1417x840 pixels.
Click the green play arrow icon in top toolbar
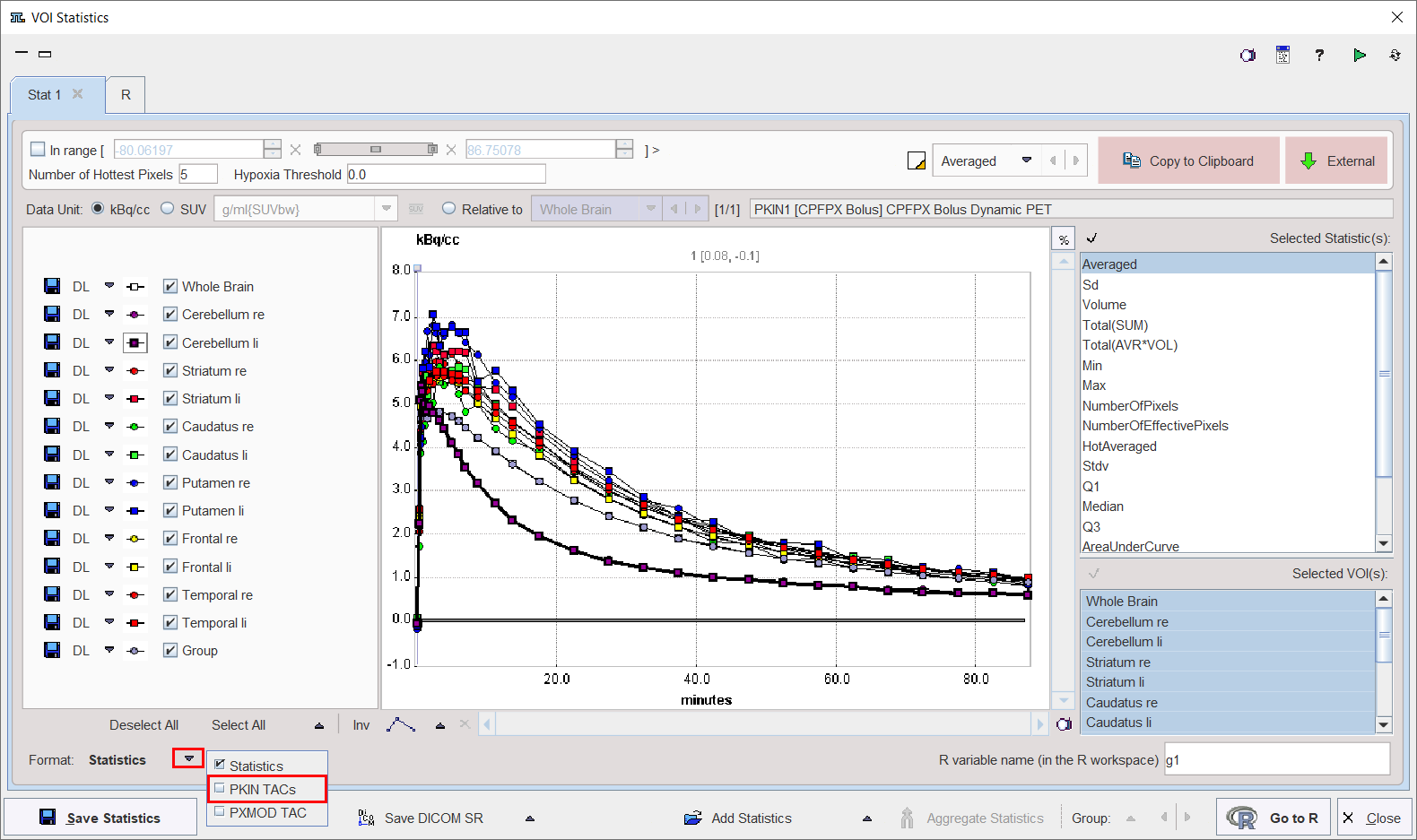1360,56
